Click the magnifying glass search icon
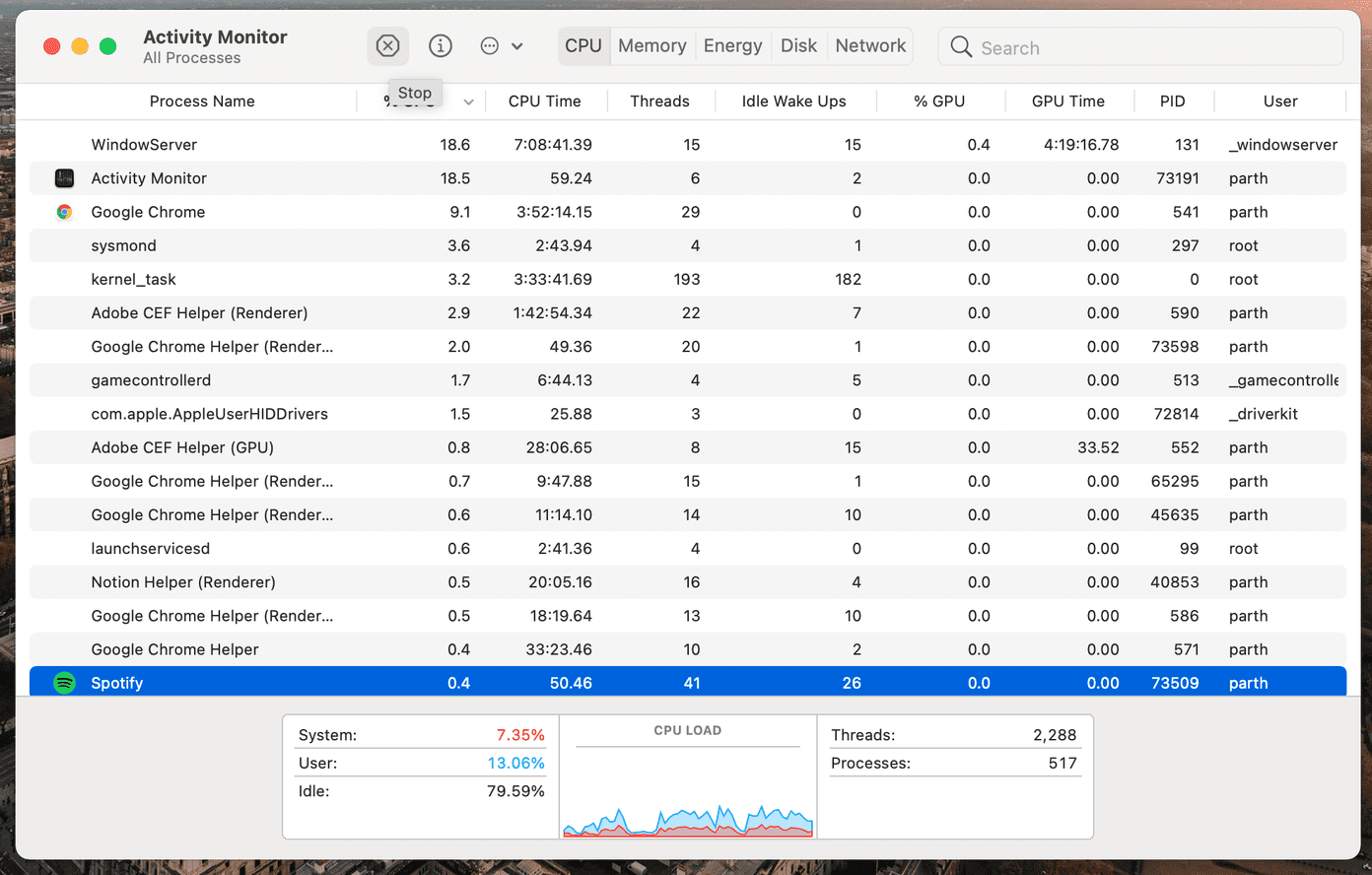1372x875 pixels. click(x=961, y=46)
